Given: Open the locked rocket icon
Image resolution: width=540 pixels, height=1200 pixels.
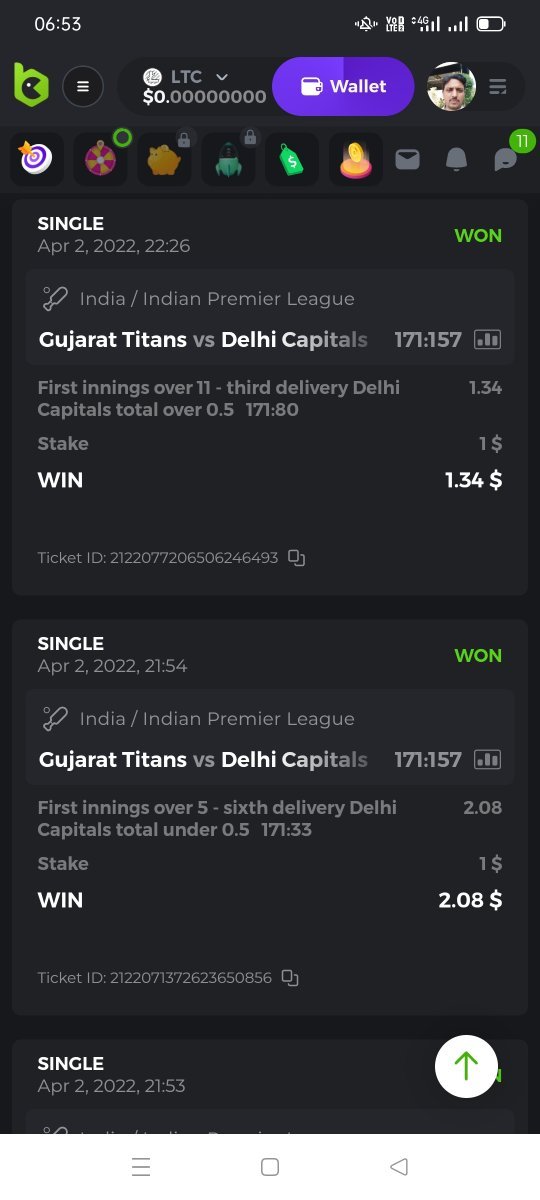Looking at the screenshot, I should pos(228,159).
